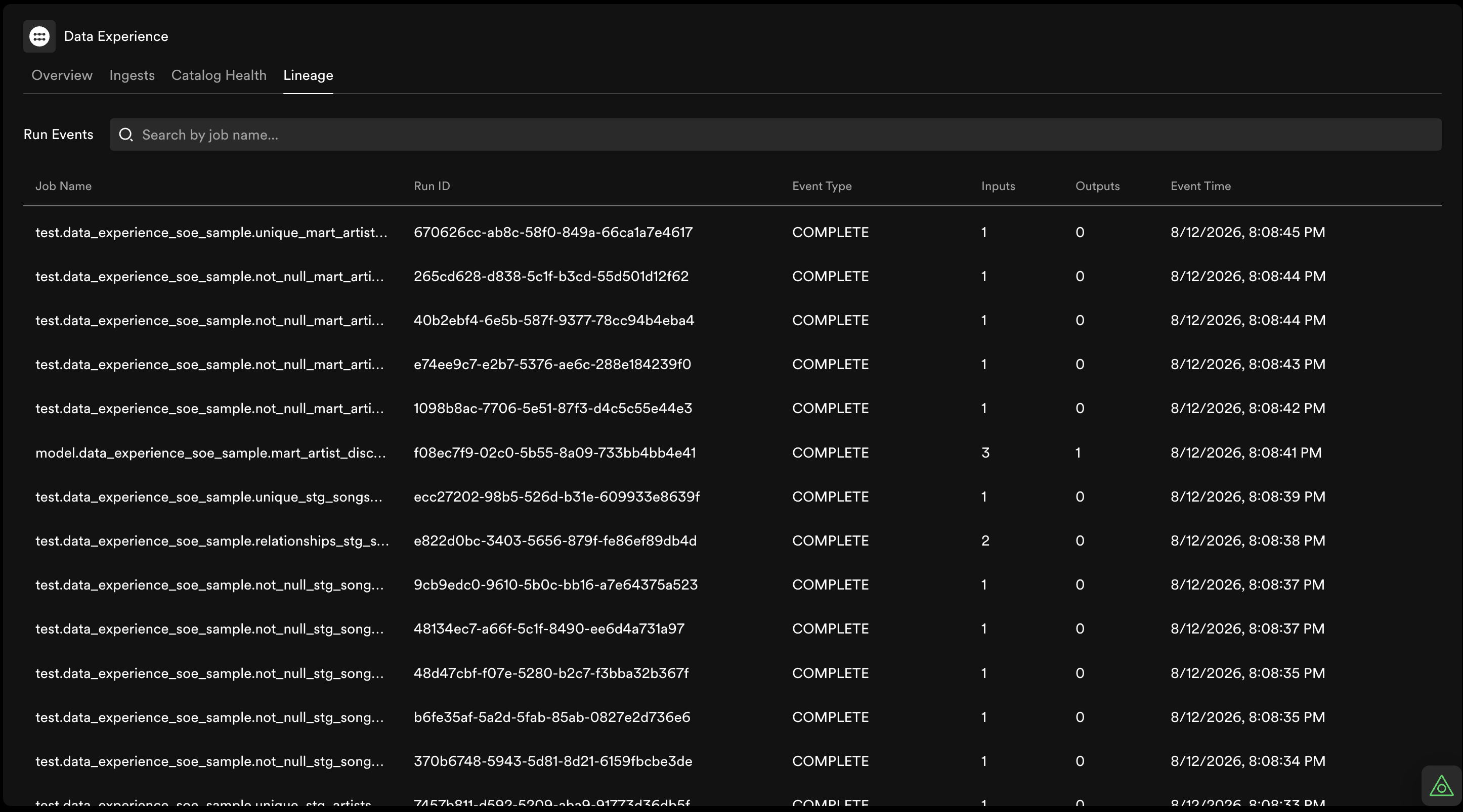Click Event Time 8/12/2026, 8:08:45 PM

[x=1248, y=232]
